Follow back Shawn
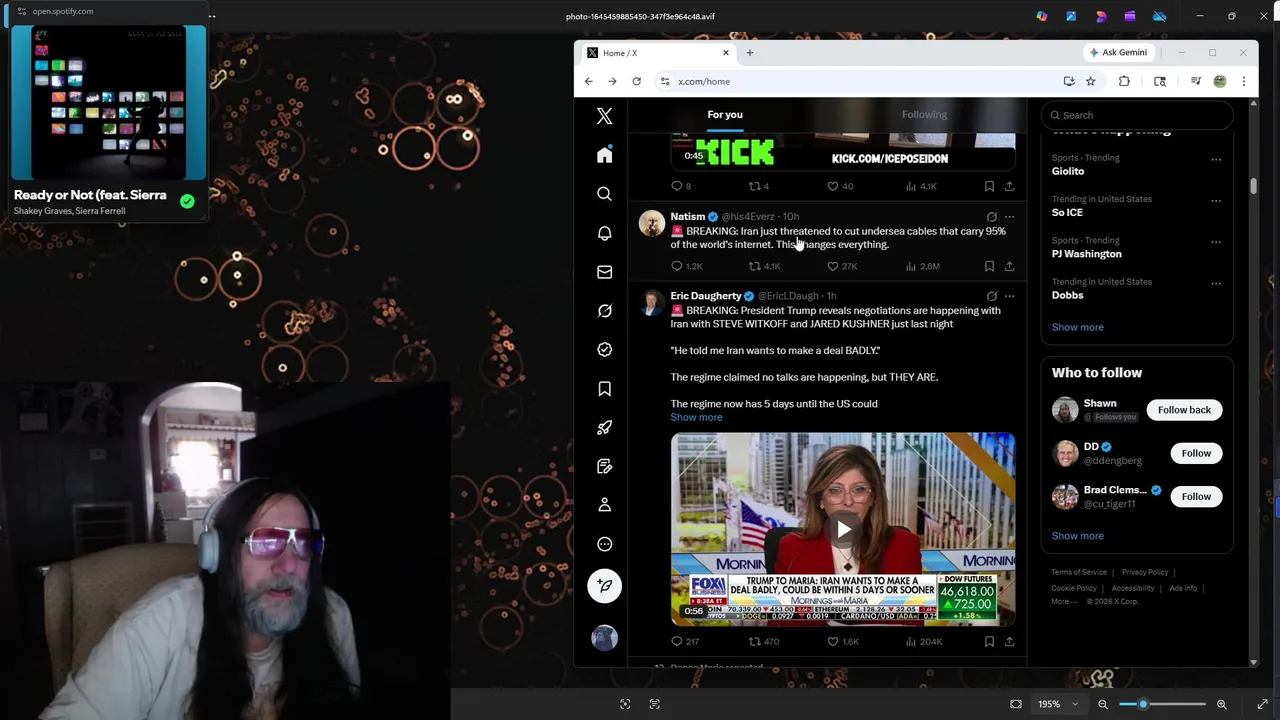1280x720 pixels. click(1184, 410)
